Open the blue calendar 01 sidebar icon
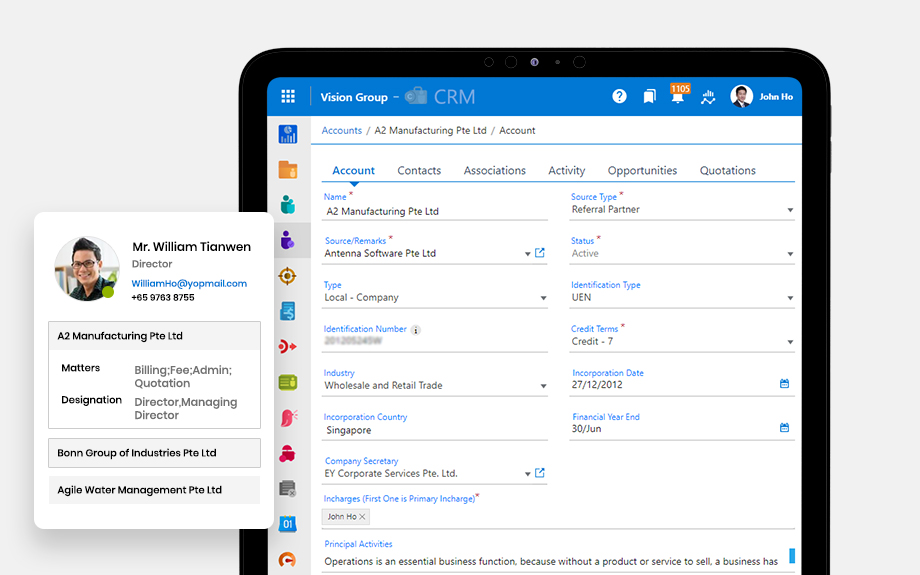Screen dimensions: 920x575 click(288, 523)
